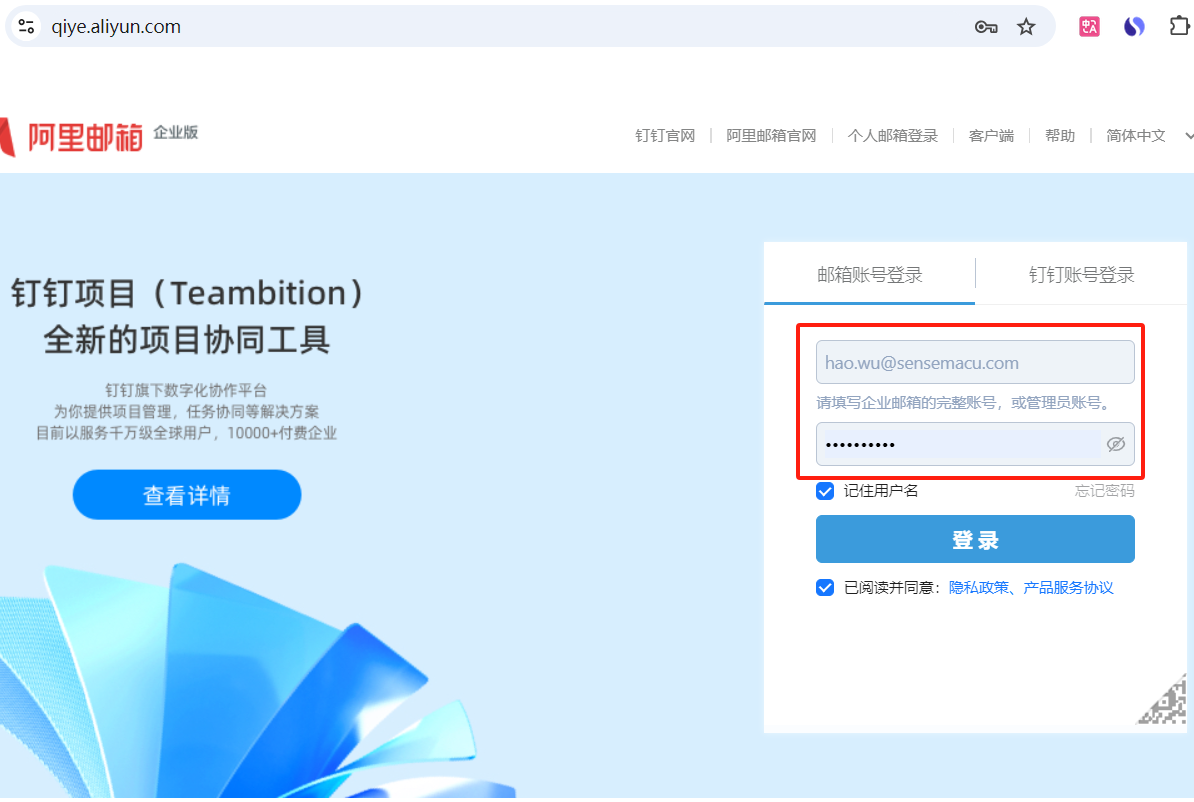Open the 客户端 nav link
The image size is (1194, 802).
(991, 136)
